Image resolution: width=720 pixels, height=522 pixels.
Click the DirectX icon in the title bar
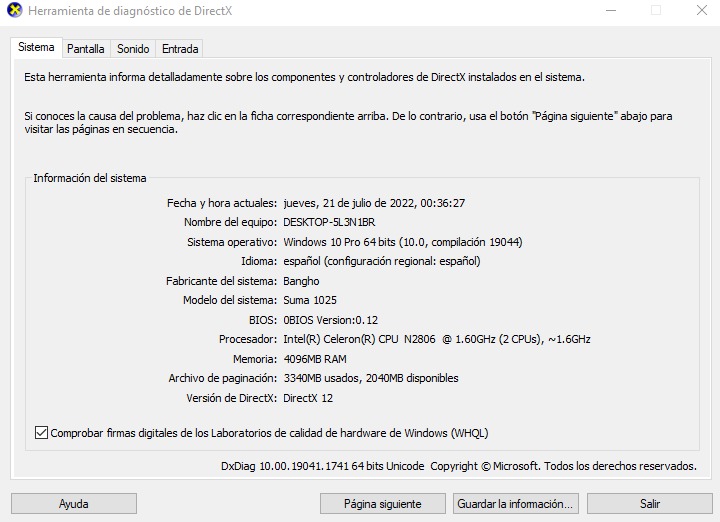14,11
